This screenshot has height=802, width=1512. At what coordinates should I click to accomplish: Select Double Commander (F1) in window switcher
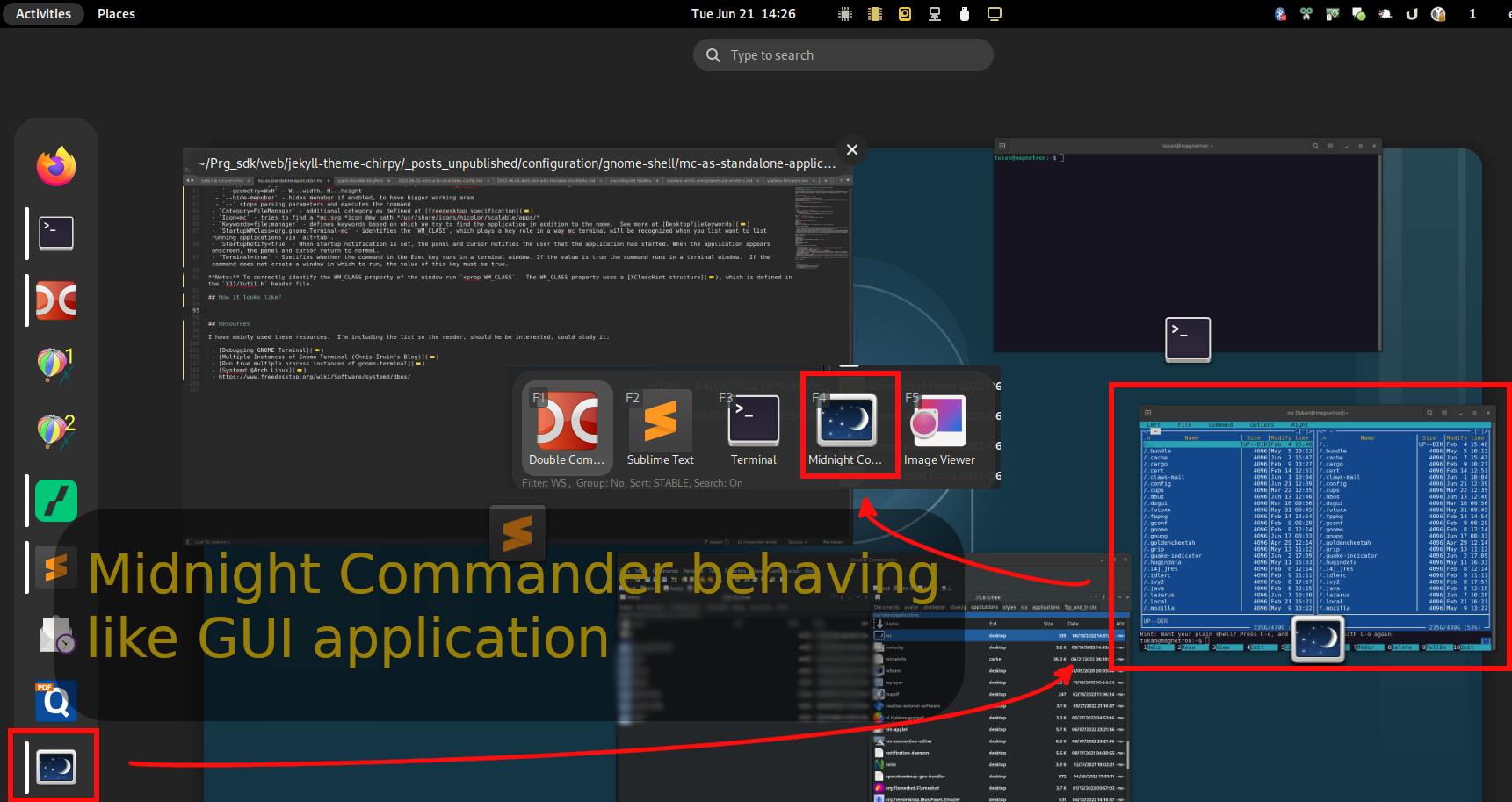567,428
